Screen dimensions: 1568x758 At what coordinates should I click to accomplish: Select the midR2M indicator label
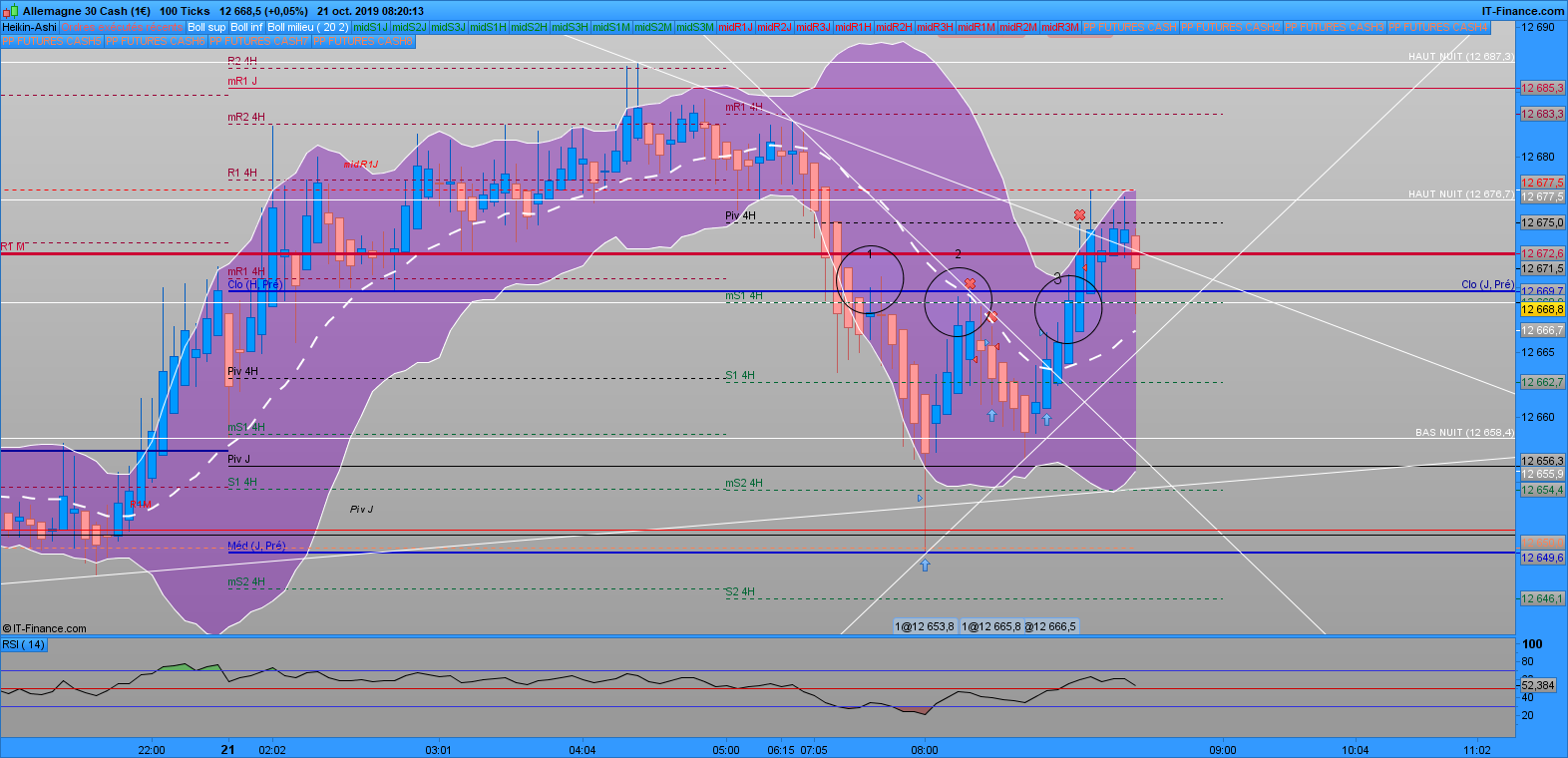click(x=1018, y=27)
